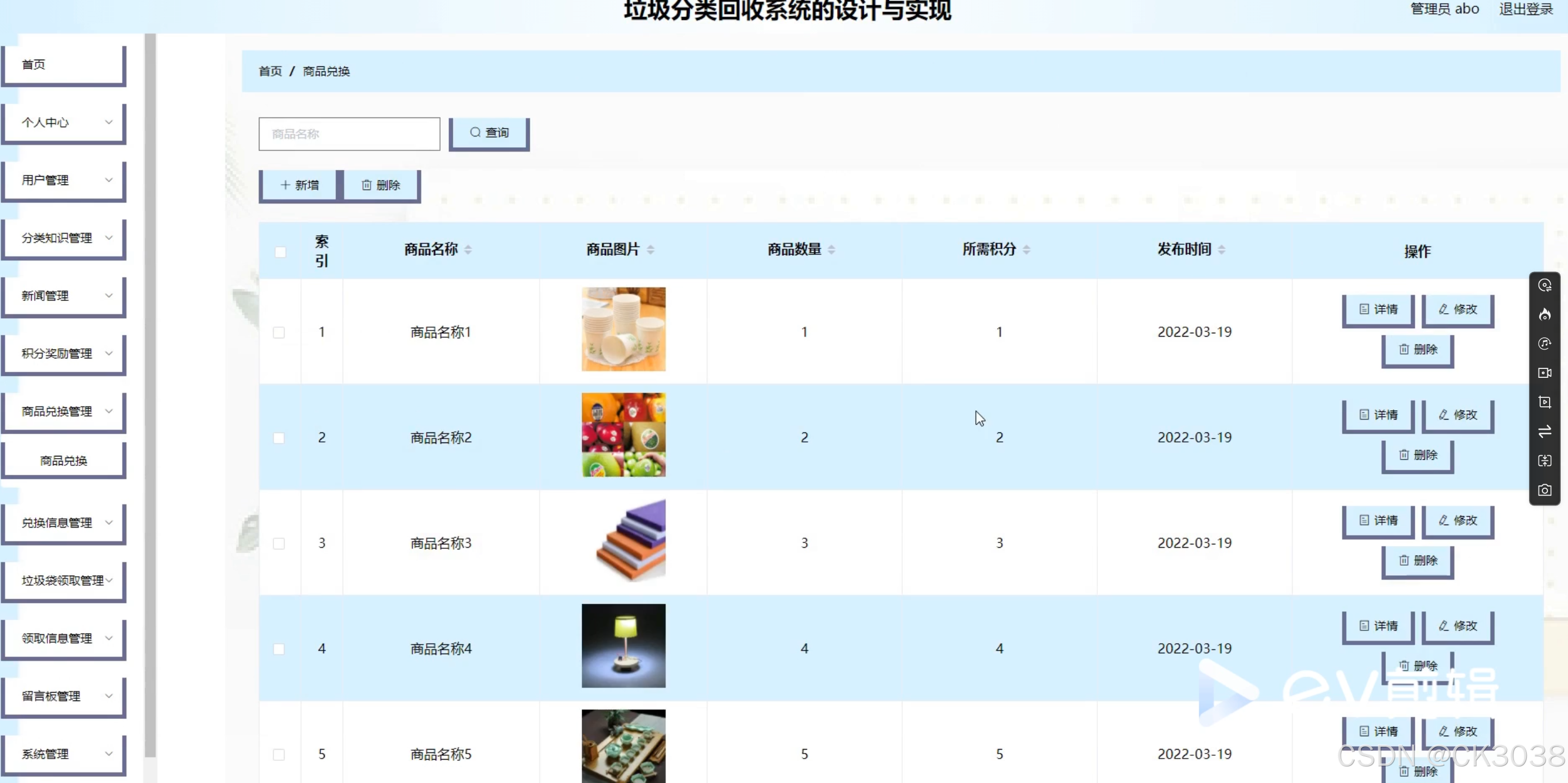Viewport: 1568px width, 783px height.
Task: Tick the checkbox for row 商品名称1
Action: point(279,333)
